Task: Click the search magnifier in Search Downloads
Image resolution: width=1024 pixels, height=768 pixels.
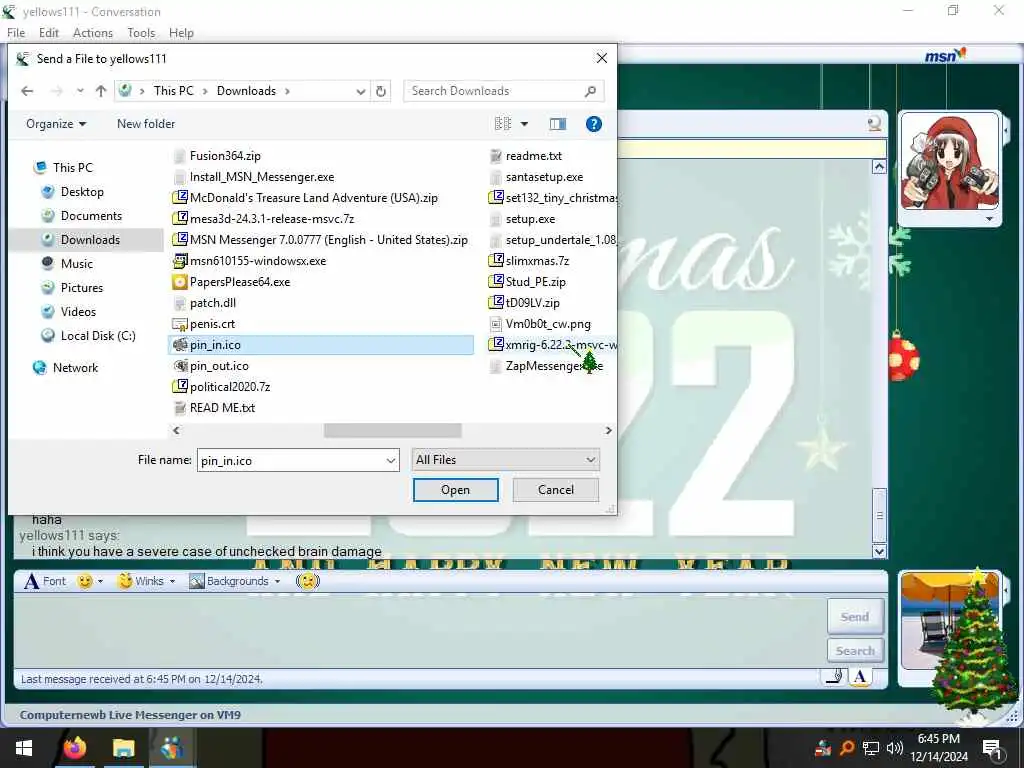Action: click(x=590, y=91)
